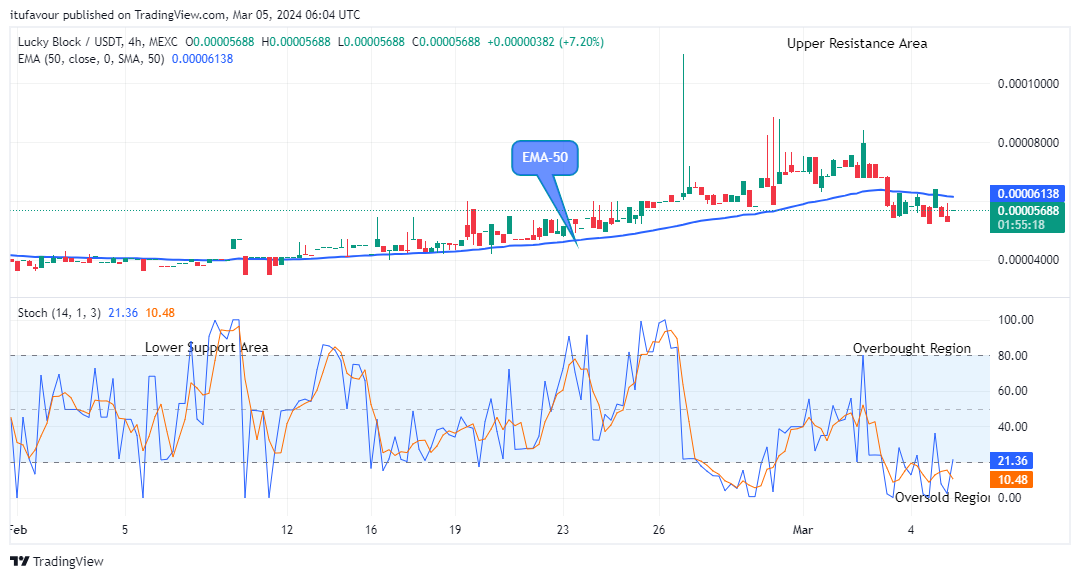Click the Overbought Region annotation
1080x579 pixels.
point(912,348)
